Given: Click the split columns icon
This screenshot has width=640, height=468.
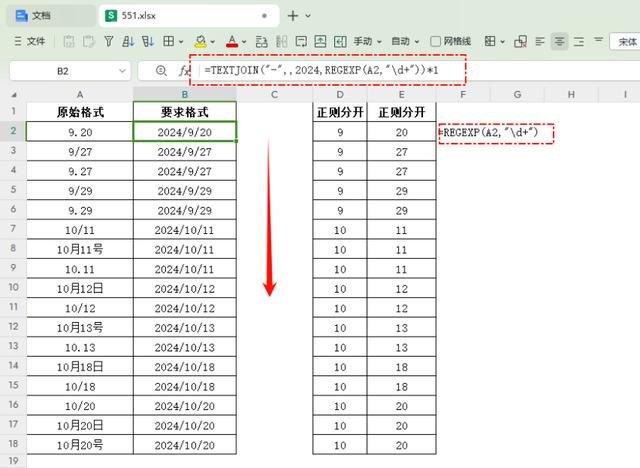Looking at the screenshot, I should click(282, 41).
